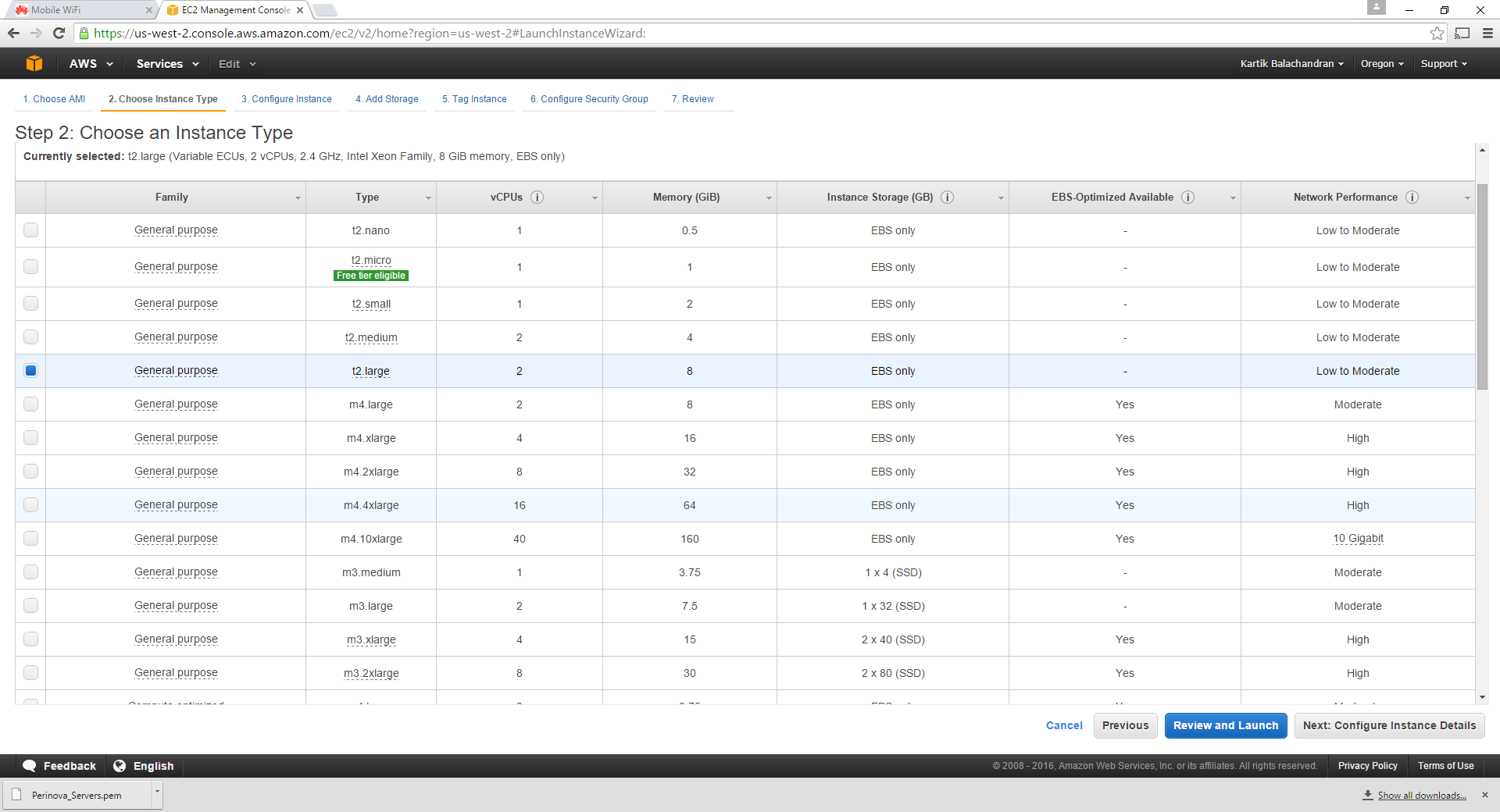The width and height of the screenshot is (1500, 812).
Task: Open a new browser tab
Action: (x=325, y=10)
